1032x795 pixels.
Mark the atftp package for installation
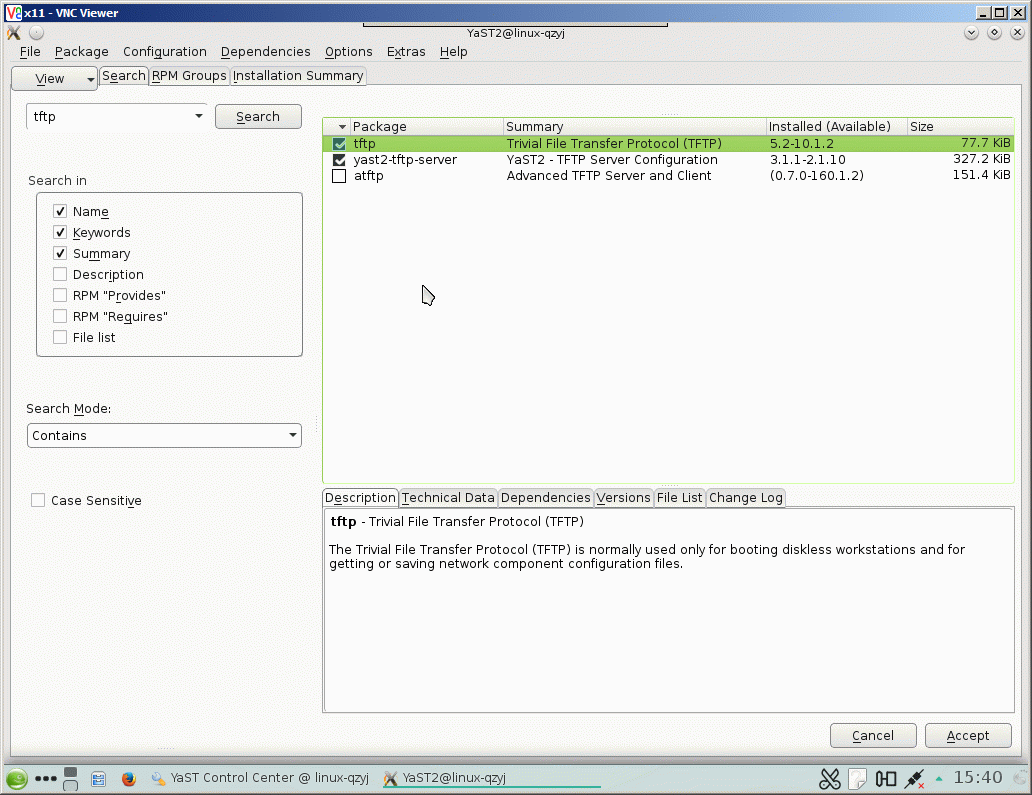click(339, 176)
